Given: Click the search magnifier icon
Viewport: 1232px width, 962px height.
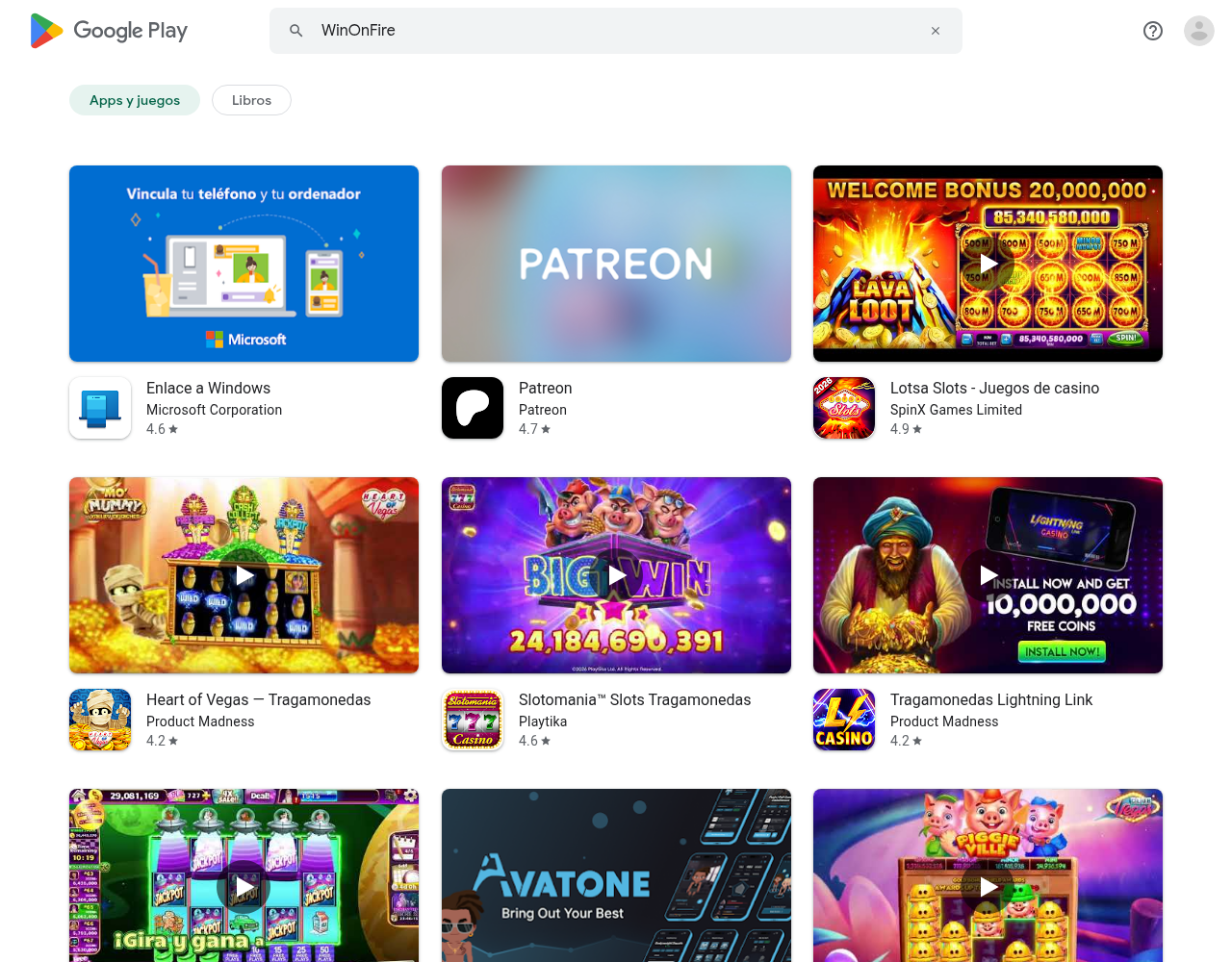Looking at the screenshot, I should (x=296, y=31).
